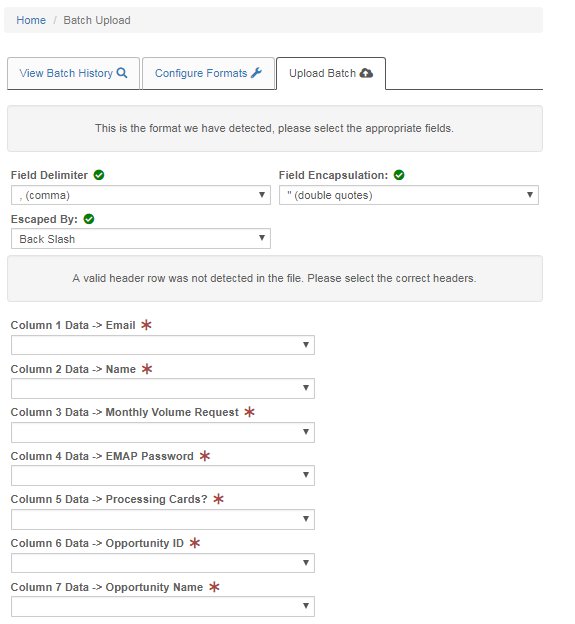This screenshot has width=575, height=624.
Task: Click the green check beside Field Delimiter
Action: tap(99, 175)
